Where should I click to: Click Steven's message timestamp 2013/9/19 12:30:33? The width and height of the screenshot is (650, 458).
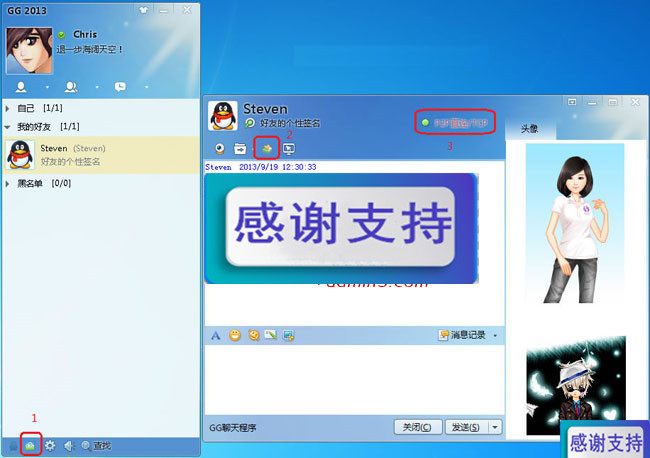point(277,167)
